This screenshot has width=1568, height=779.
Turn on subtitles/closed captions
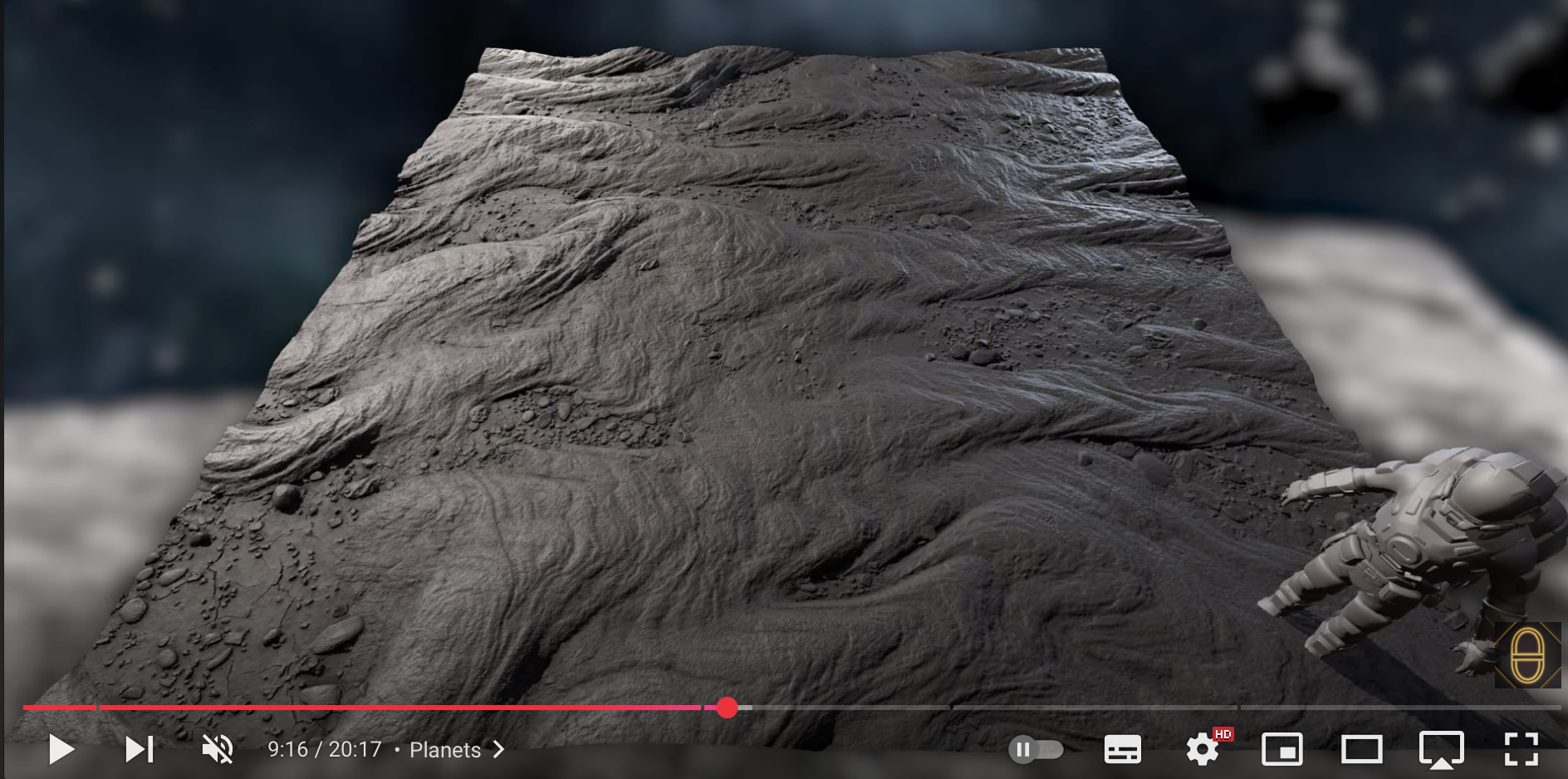[1122, 750]
